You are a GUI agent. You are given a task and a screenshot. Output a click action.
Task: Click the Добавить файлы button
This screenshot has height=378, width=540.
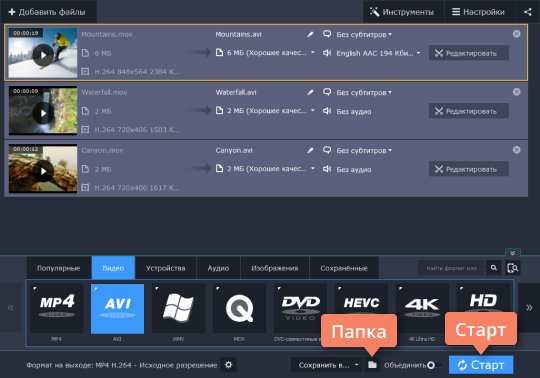47,12
